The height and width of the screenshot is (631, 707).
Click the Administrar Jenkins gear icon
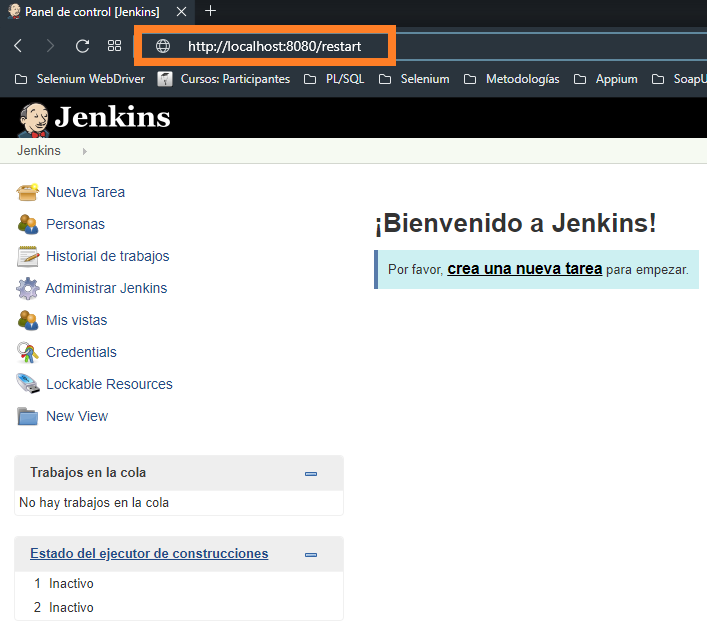[28, 288]
